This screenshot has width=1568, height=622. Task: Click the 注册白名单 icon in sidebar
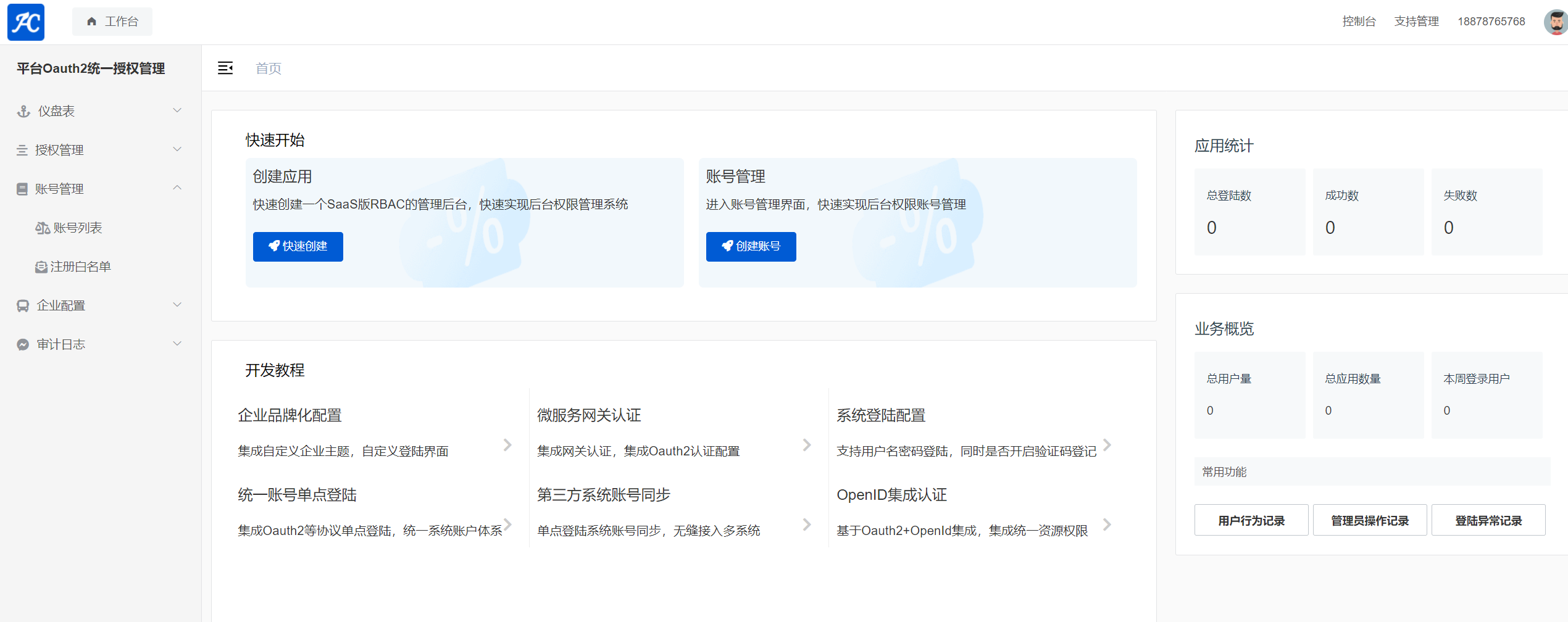pyautogui.click(x=41, y=267)
